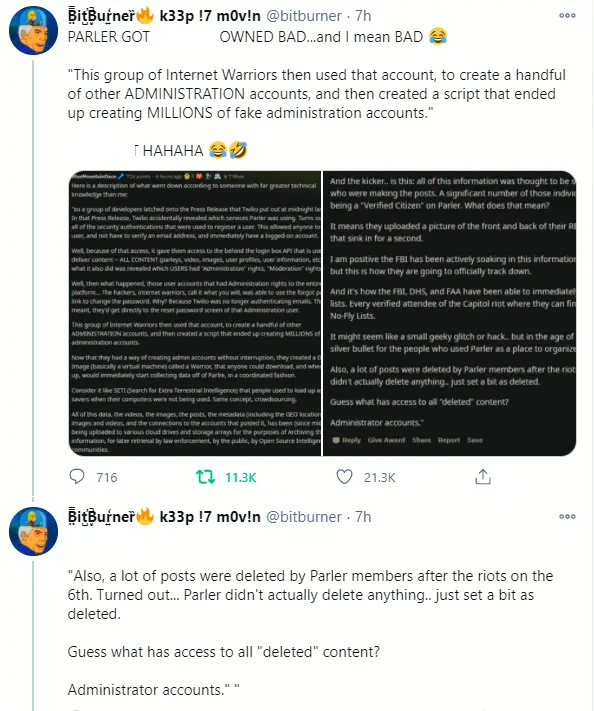Image resolution: width=594 pixels, height=711 pixels.
Task: Click the retweet icon with 11.3K
Action: [205, 477]
